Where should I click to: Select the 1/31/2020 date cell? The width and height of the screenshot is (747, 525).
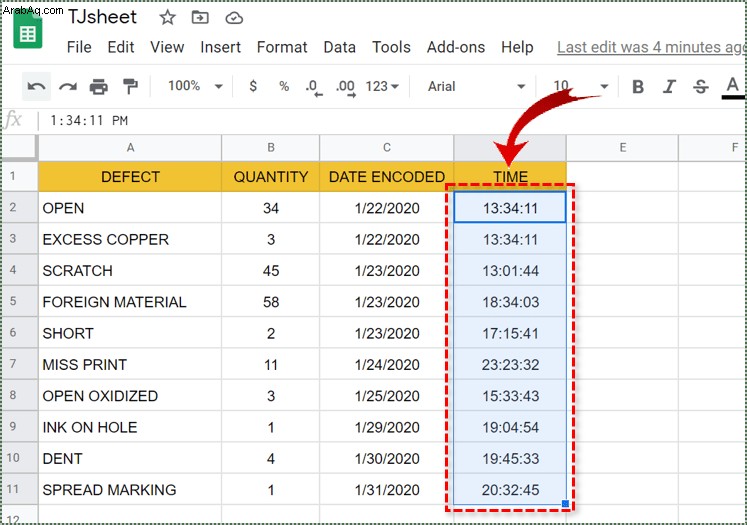coord(387,490)
